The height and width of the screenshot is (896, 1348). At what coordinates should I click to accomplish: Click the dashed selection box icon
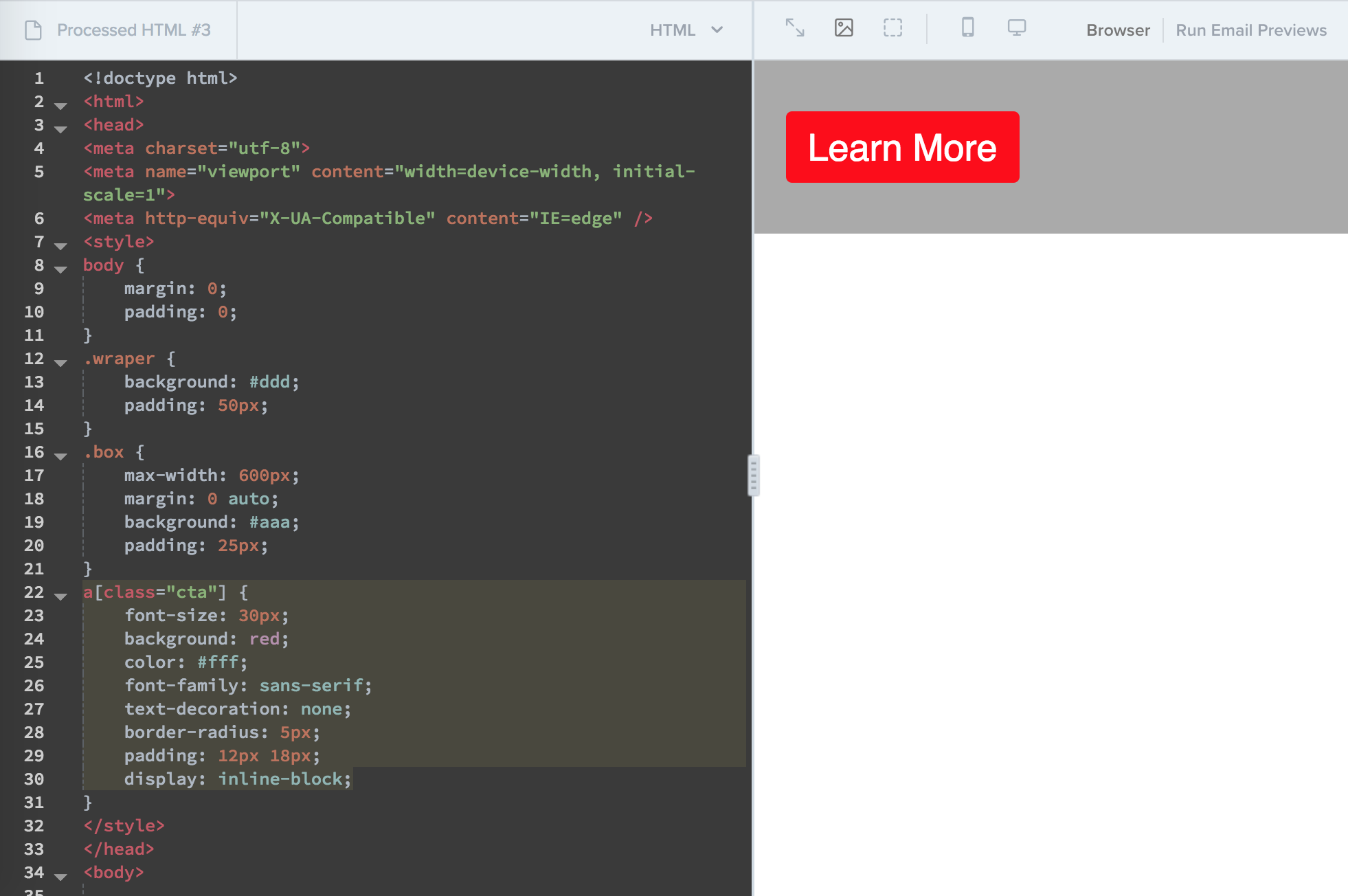coord(892,28)
